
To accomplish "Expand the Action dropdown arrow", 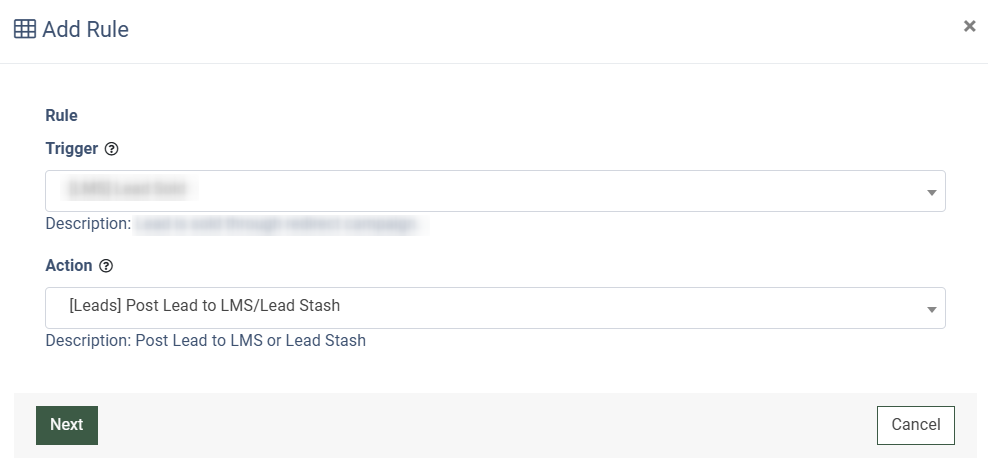I will click(931, 309).
